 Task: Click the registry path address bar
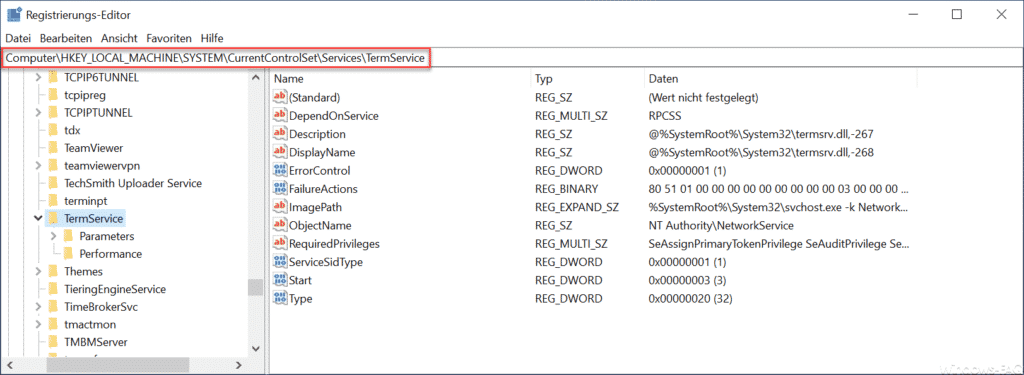(x=512, y=58)
